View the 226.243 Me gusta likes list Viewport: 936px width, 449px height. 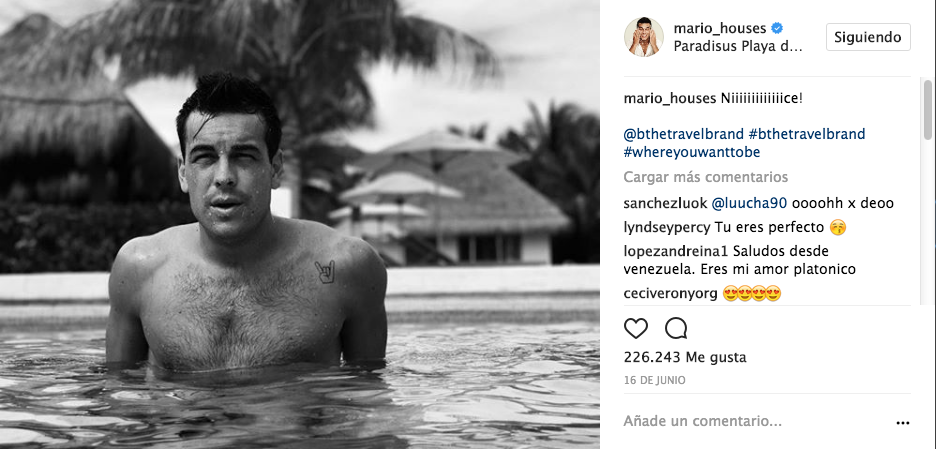(685, 358)
